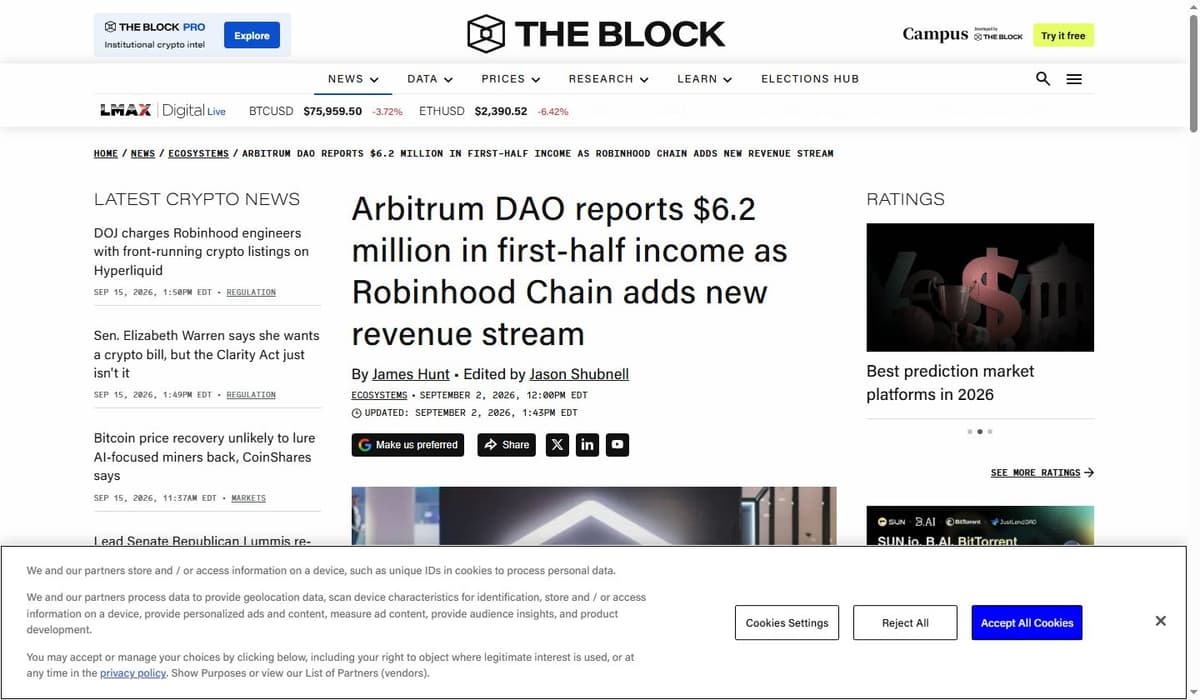Click REGULATION tag under Warren article
The image size is (1200, 700).
[x=251, y=395]
